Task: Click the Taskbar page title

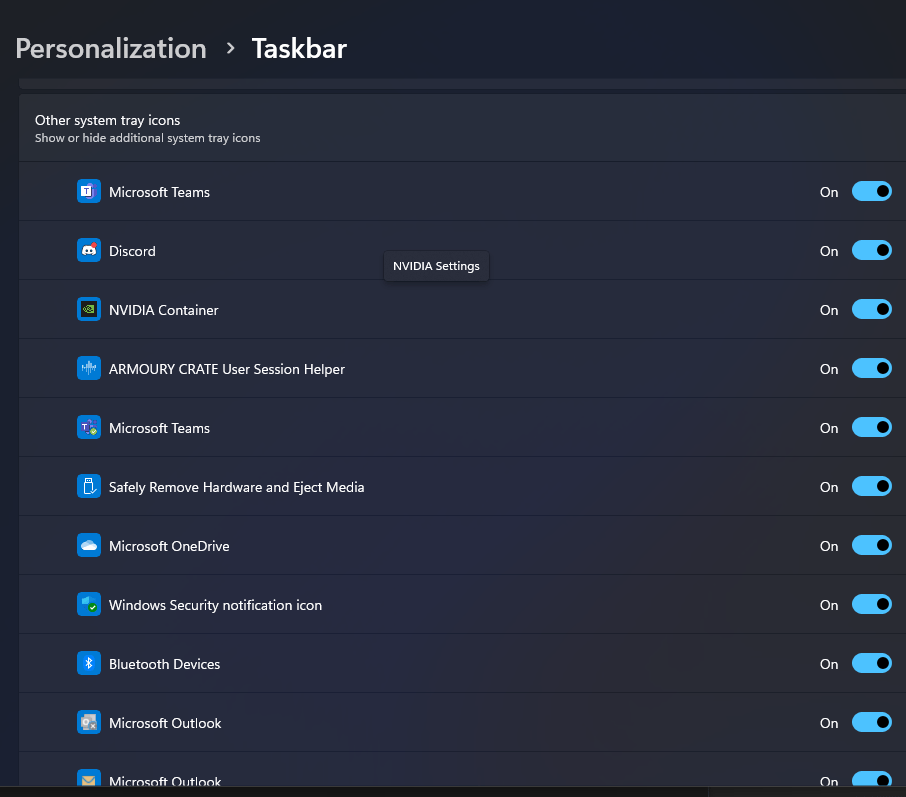Action: coord(299,49)
